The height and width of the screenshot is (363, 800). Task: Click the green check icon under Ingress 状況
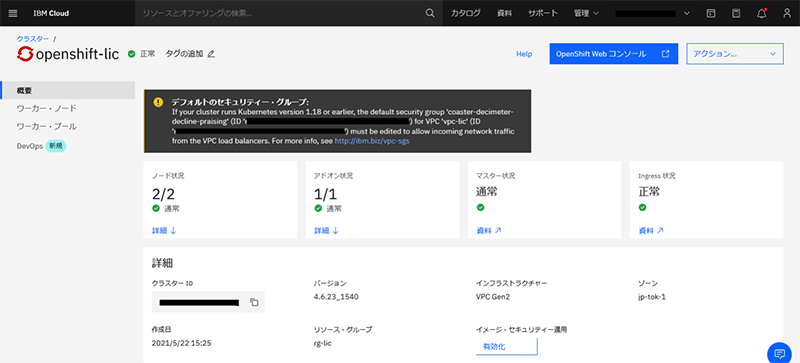pyautogui.click(x=642, y=207)
